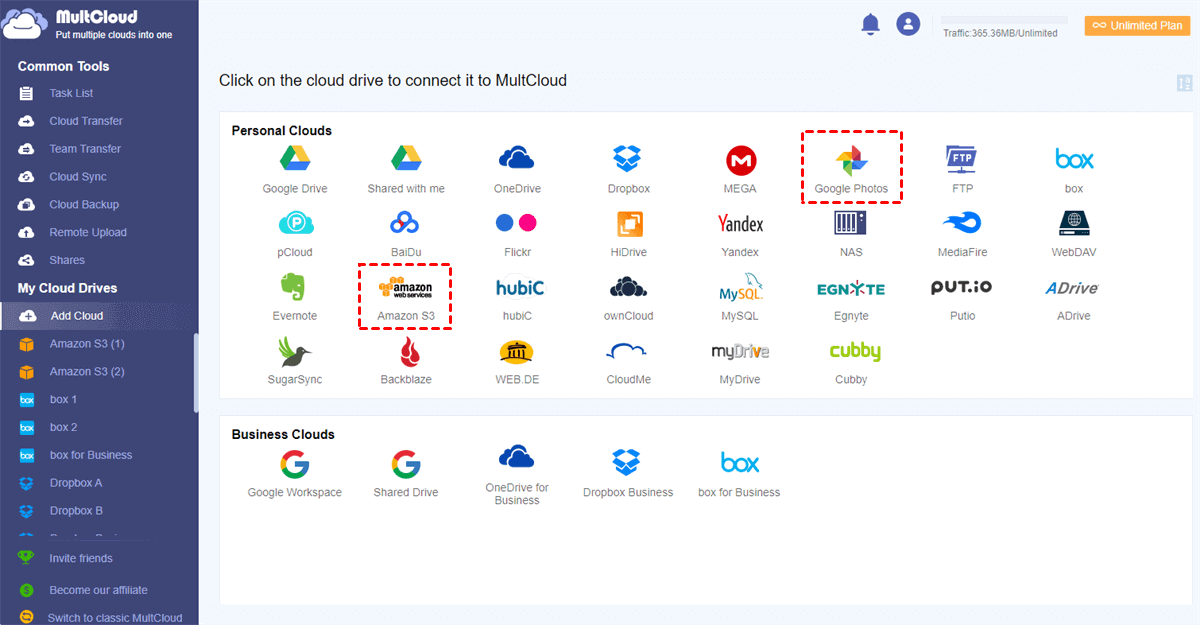This screenshot has height=625, width=1200.
Task: Choose MediaFire cloud
Action: [x=962, y=232]
